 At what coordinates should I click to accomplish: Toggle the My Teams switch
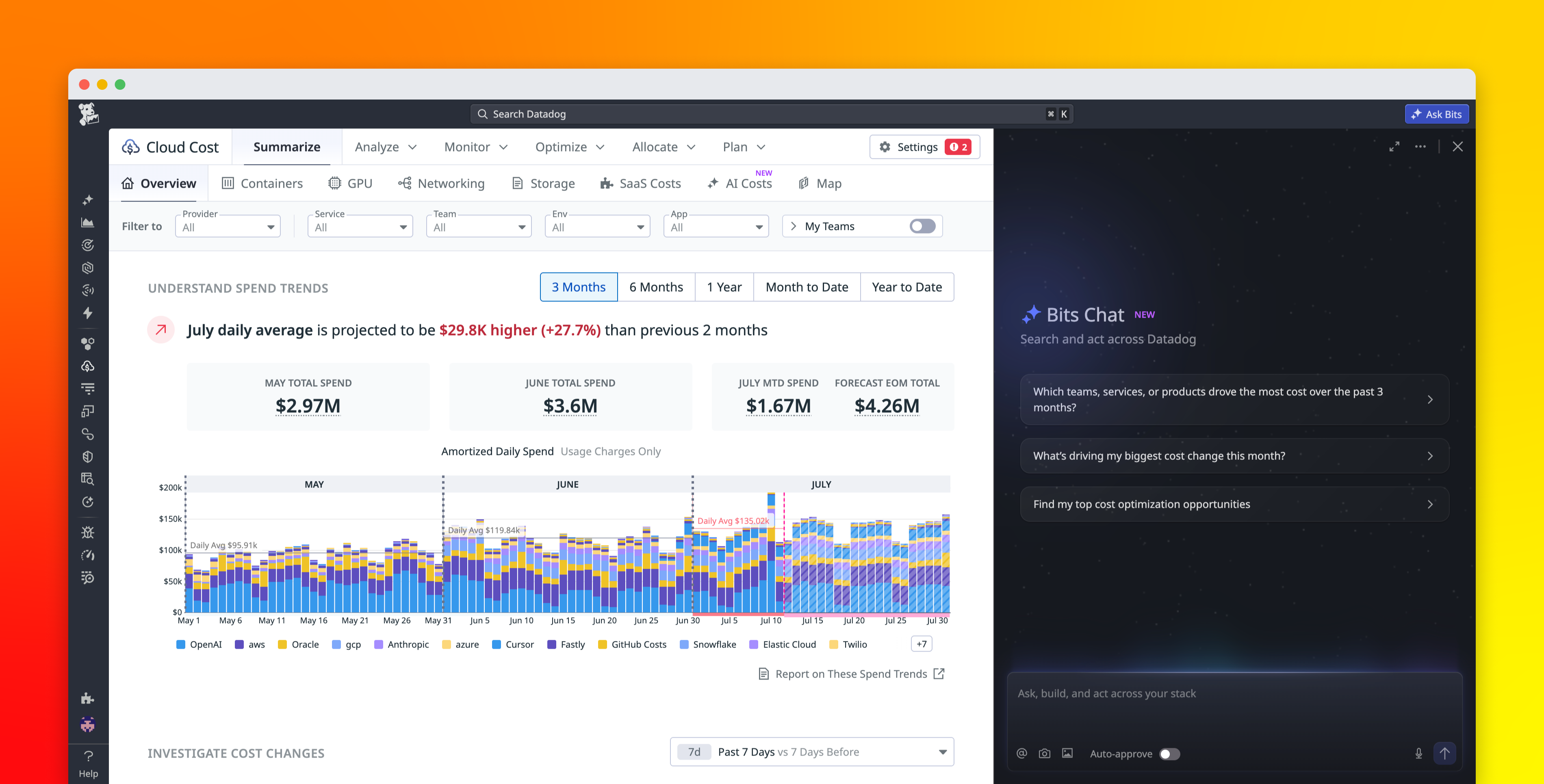[x=922, y=226]
